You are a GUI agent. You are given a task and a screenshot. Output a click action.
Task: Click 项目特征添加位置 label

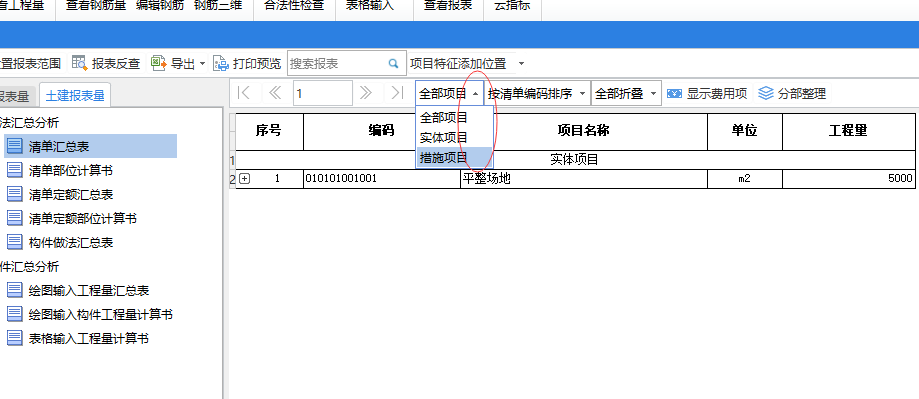[x=458, y=63]
